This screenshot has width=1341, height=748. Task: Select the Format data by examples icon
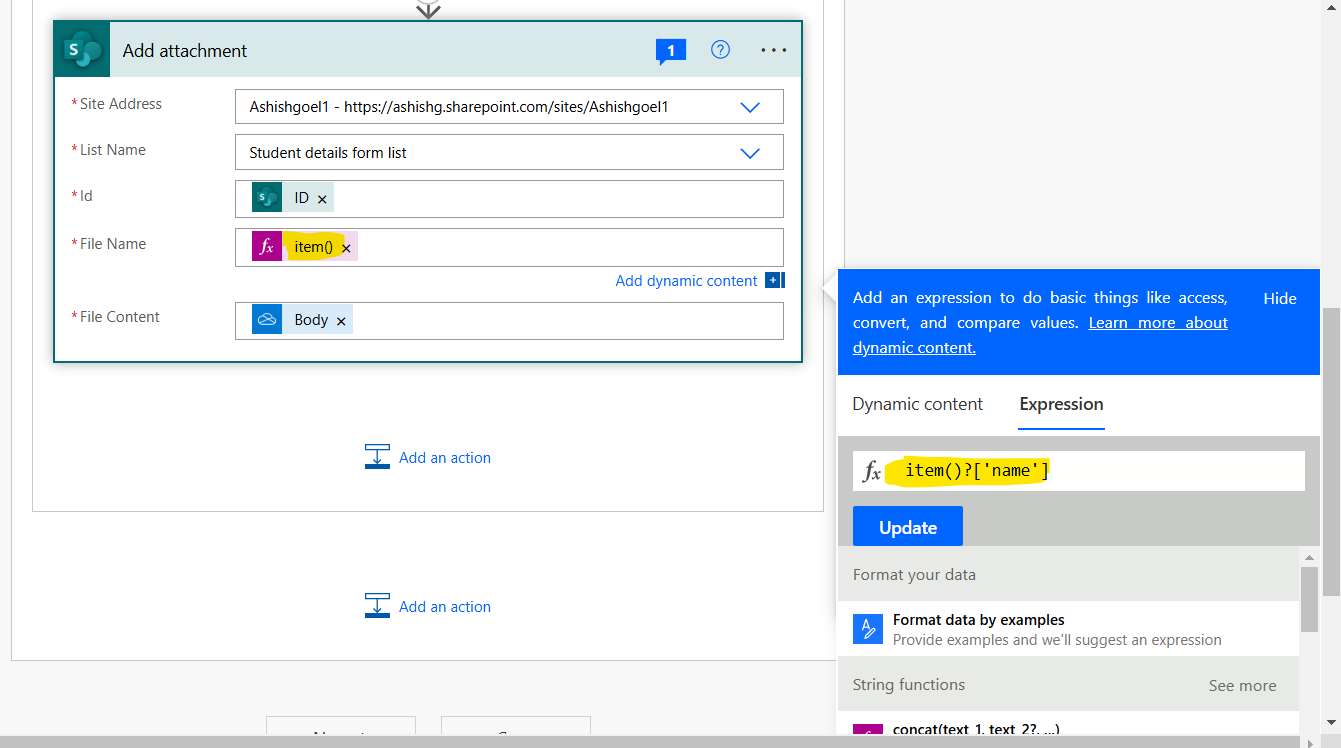click(866, 627)
